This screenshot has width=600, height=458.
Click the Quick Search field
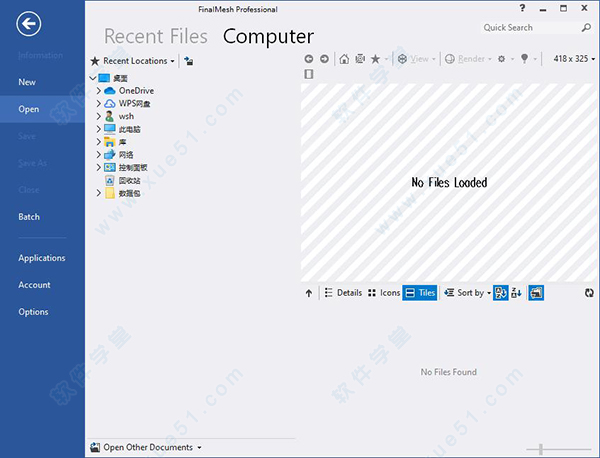531,28
